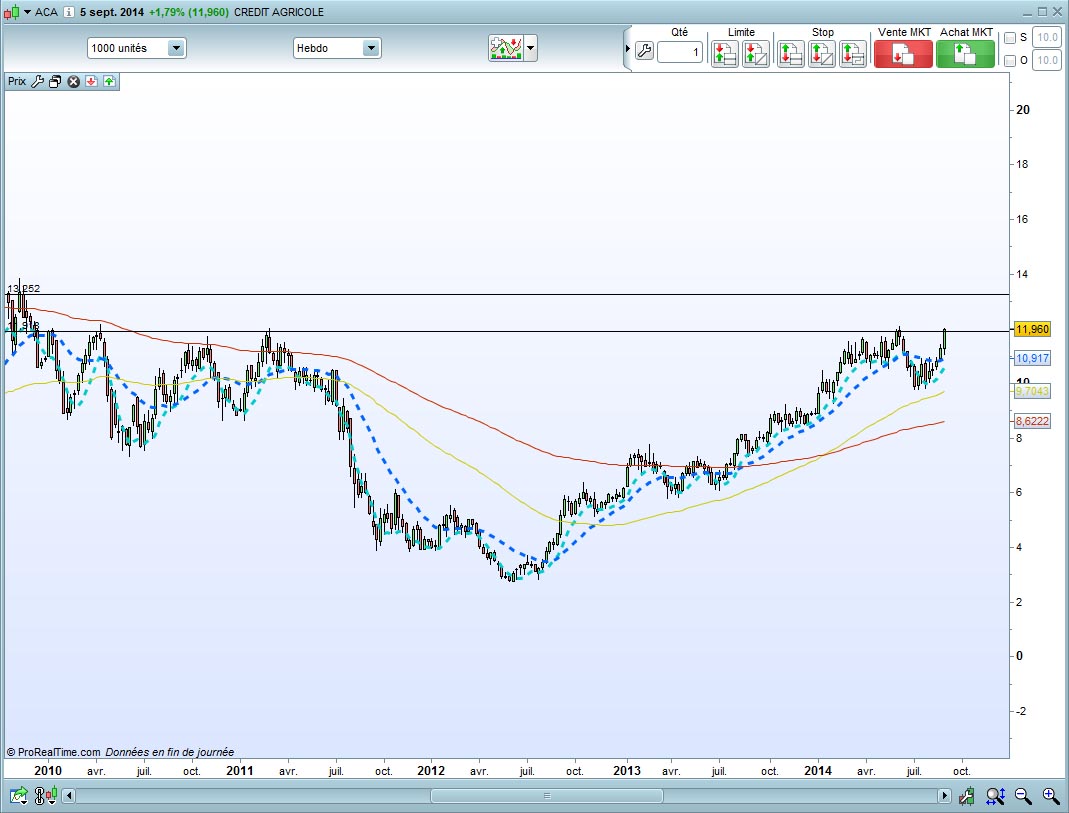Image resolution: width=1069 pixels, height=813 pixels.
Task: Click the Prix panel label
Action: point(17,81)
